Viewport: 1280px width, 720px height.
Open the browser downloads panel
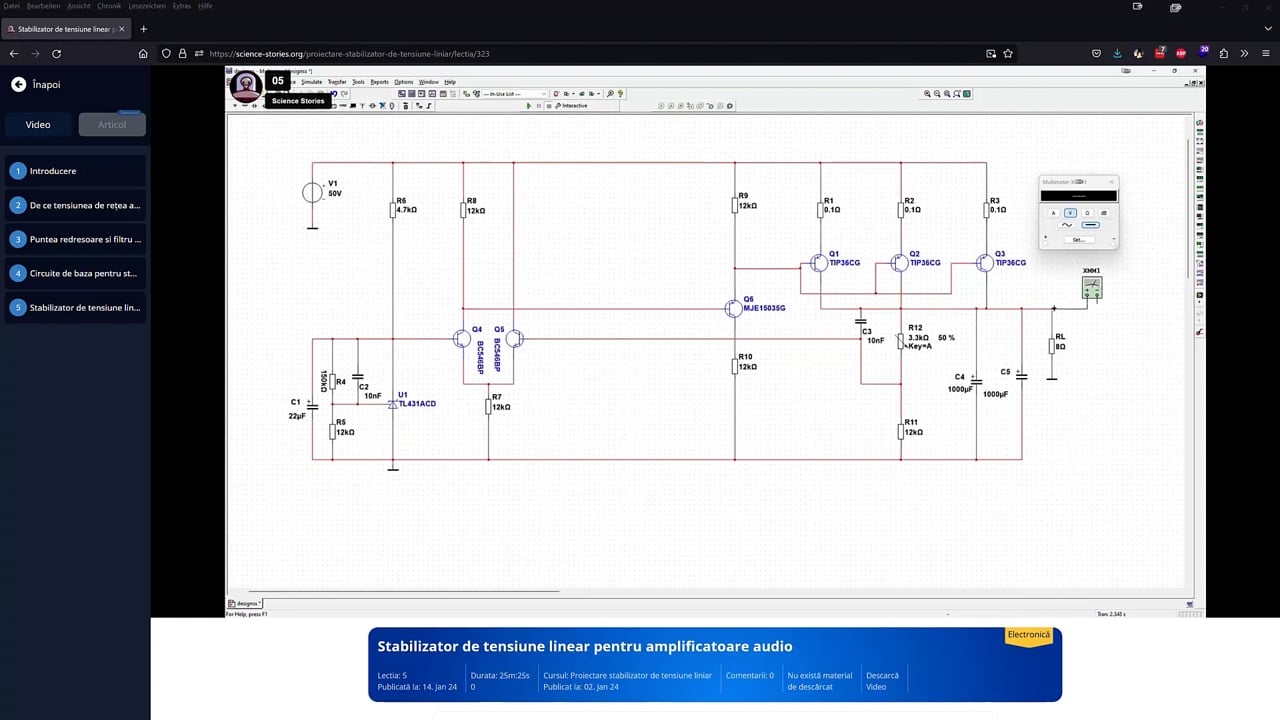1117,54
